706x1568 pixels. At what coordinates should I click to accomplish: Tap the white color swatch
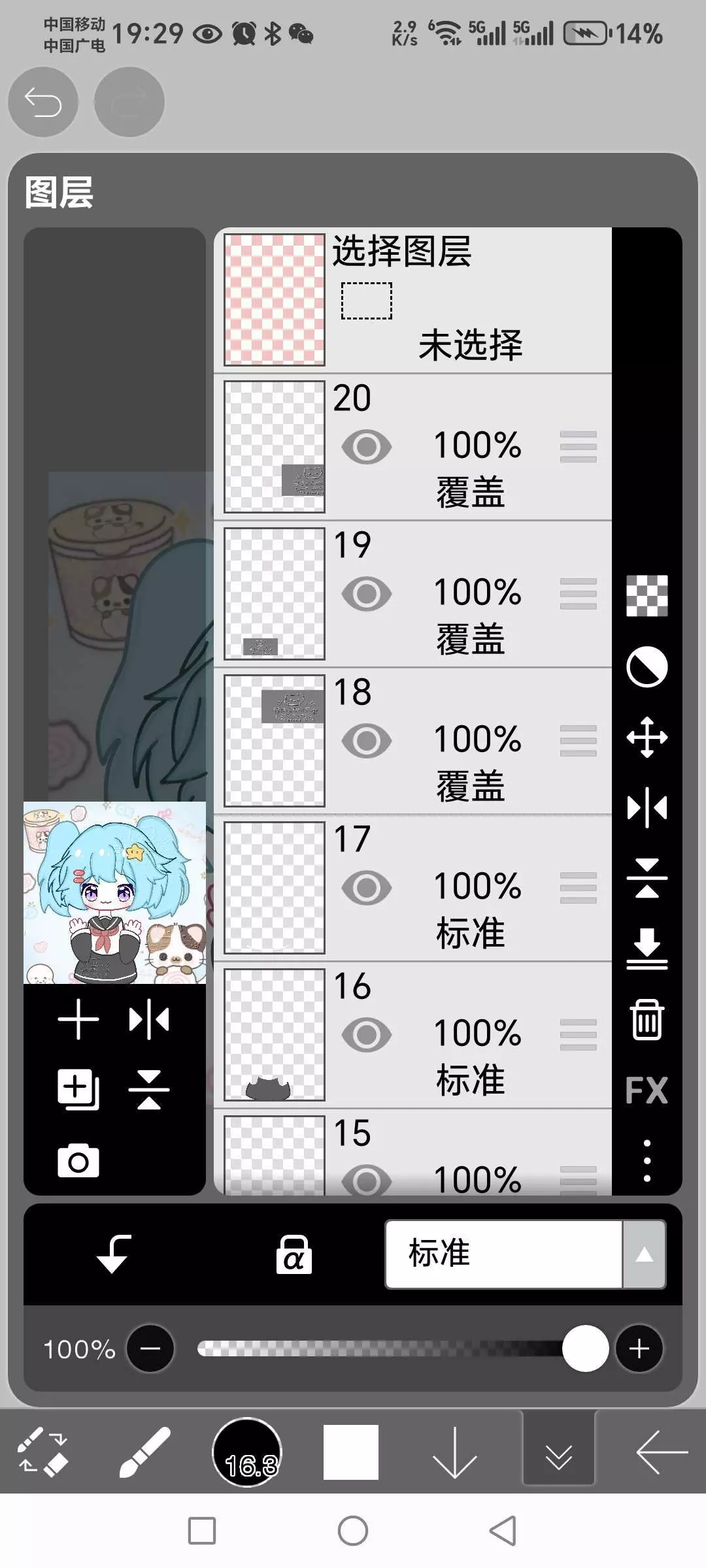click(351, 1452)
